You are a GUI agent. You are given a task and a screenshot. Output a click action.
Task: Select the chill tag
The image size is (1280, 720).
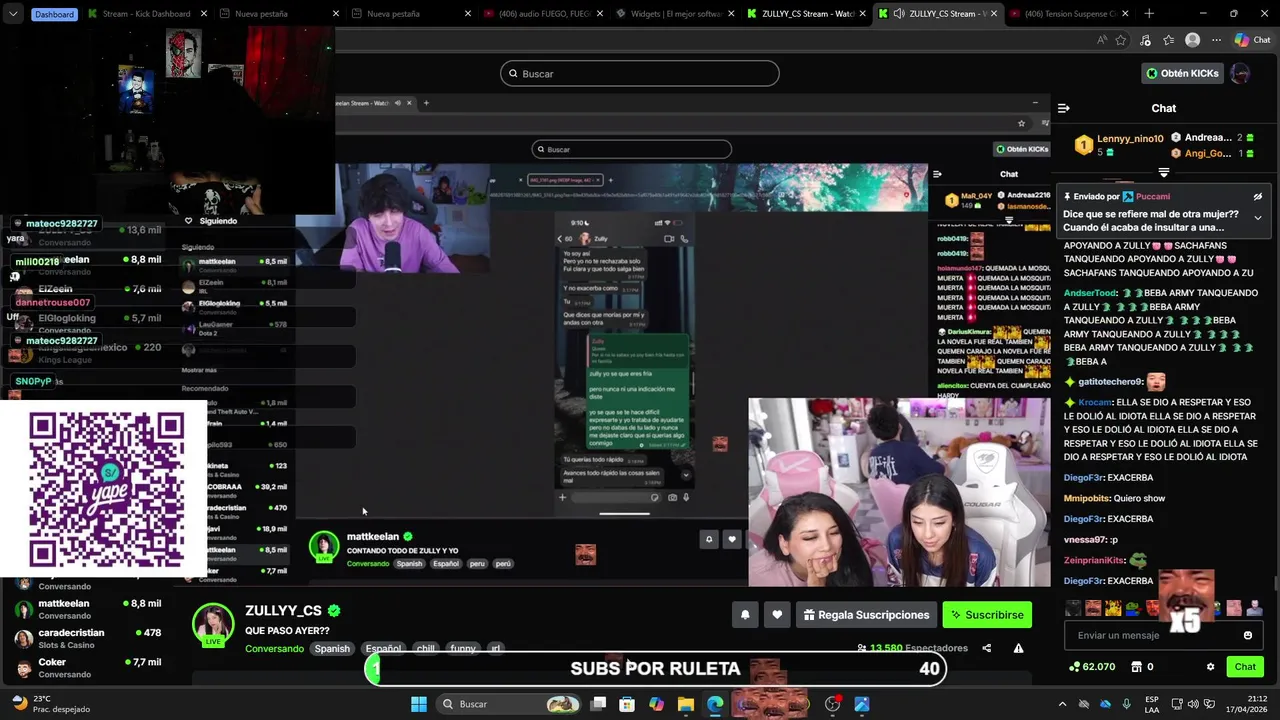click(x=426, y=649)
